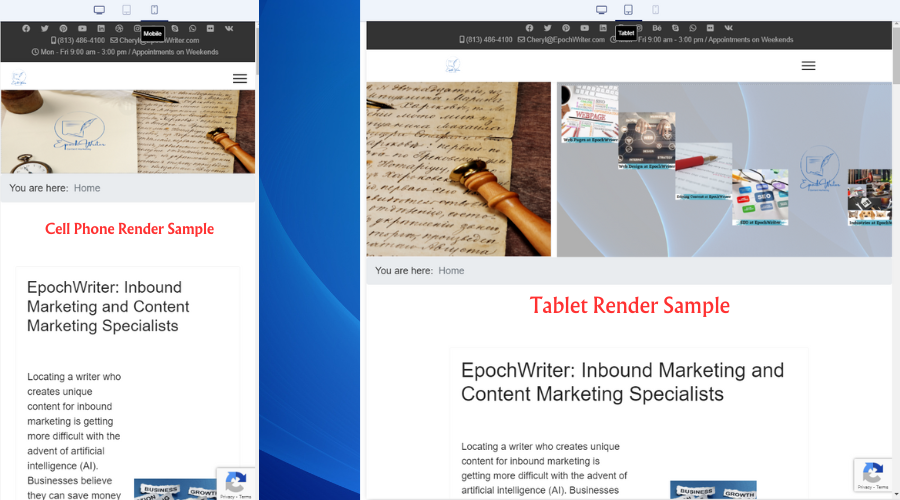900x500 pixels.
Task: Open Facebook icon in tablet preview header
Action: pos(529,28)
